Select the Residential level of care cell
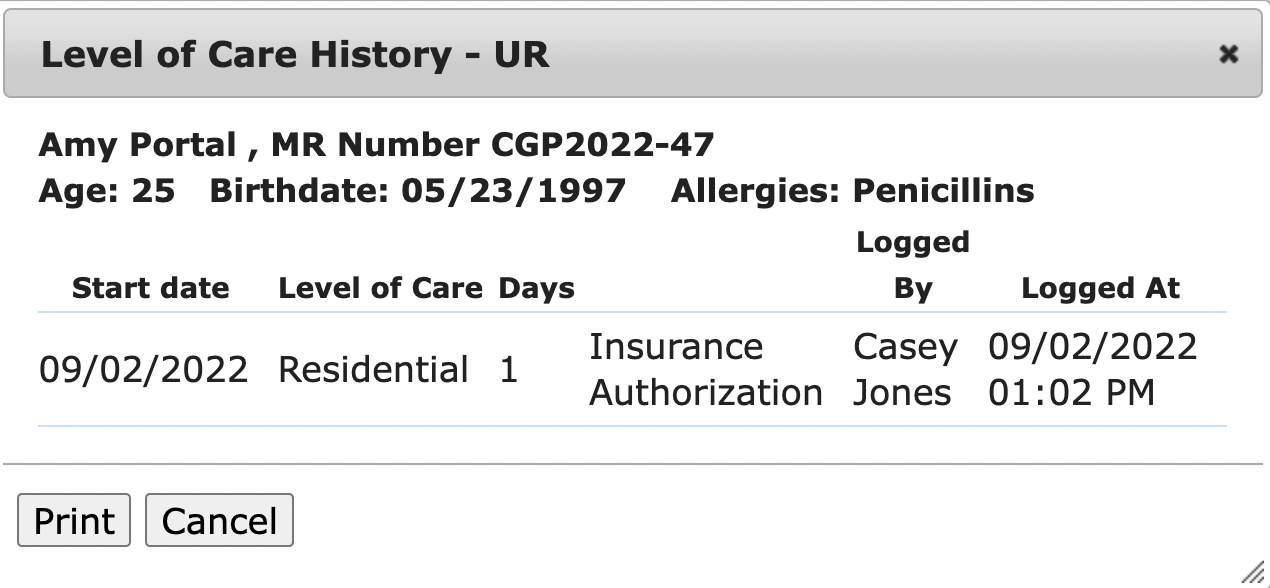1270x588 pixels. point(373,370)
